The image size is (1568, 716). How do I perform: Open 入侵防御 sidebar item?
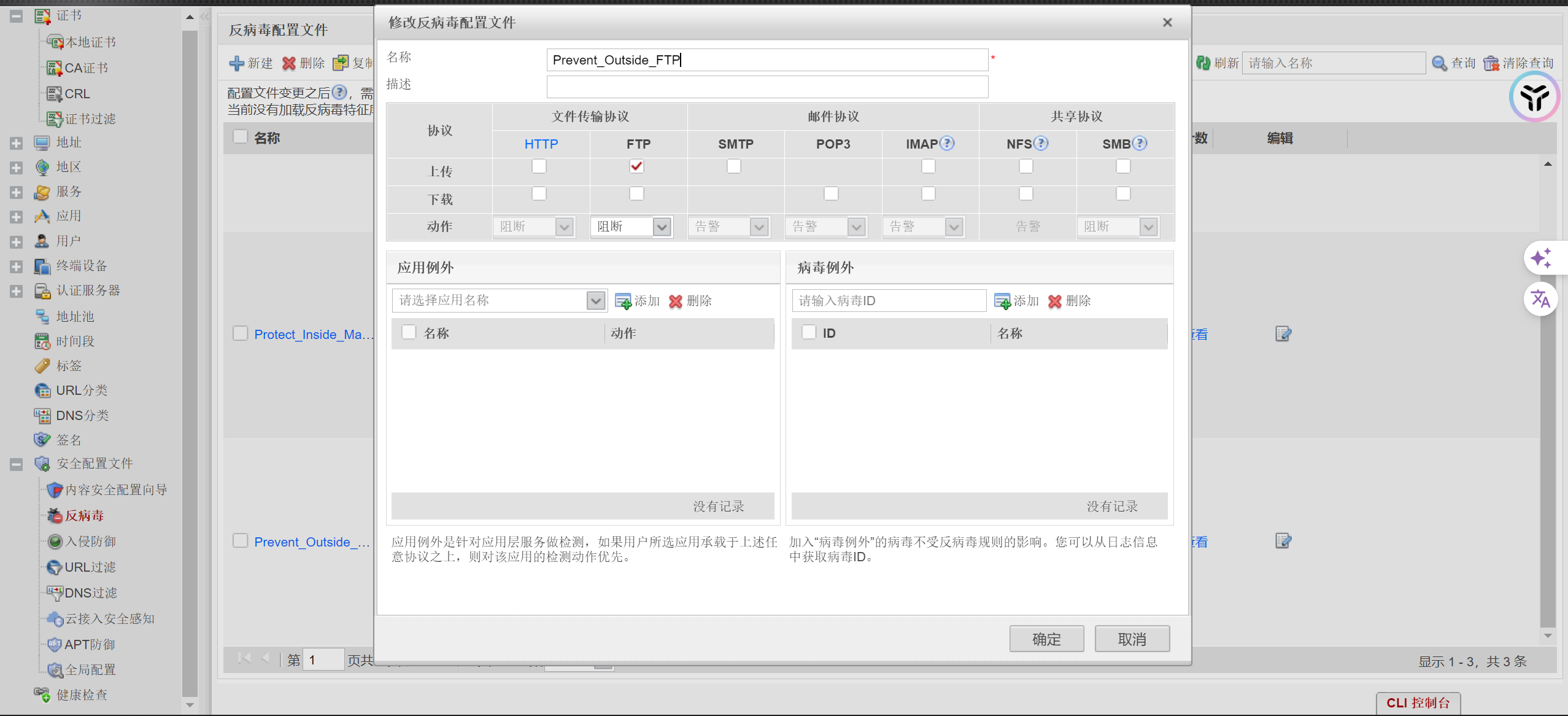point(90,542)
